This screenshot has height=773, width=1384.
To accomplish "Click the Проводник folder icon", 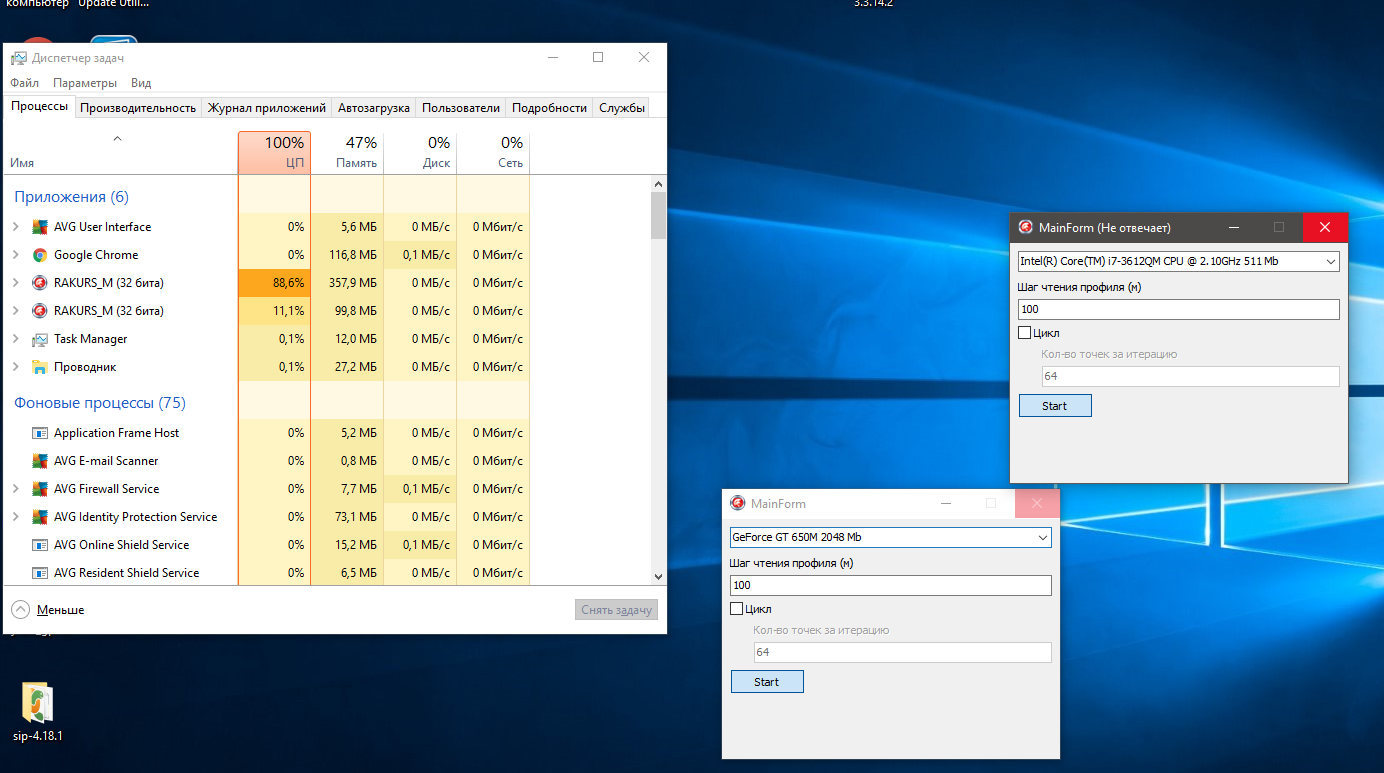I will coord(40,367).
